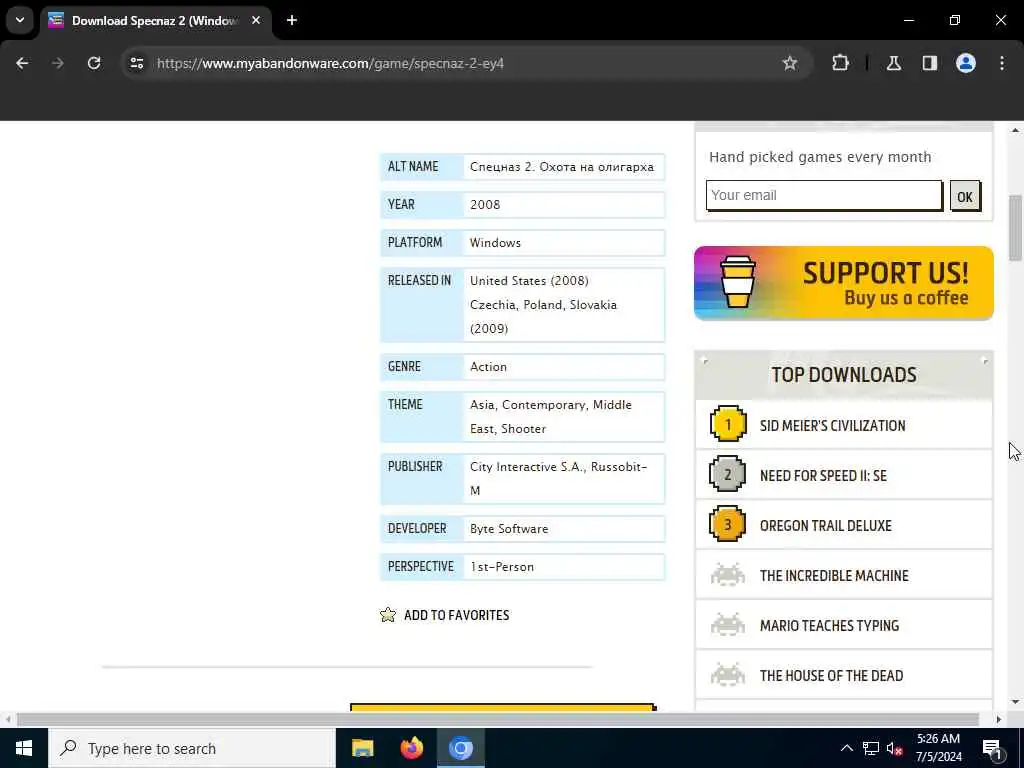Click the Add to Favorites star icon
Viewport: 1024px width, 768px height.
(388, 615)
